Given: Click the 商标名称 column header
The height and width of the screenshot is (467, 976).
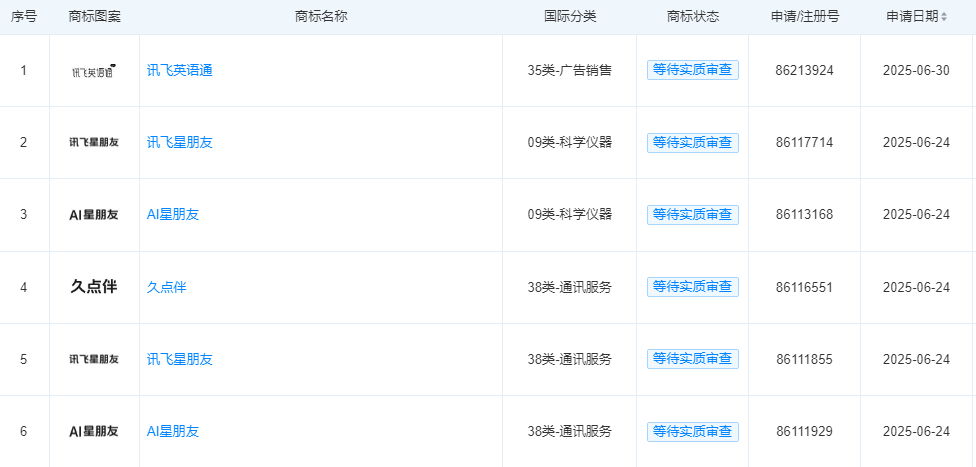Looking at the screenshot, I should click(321, 17).
